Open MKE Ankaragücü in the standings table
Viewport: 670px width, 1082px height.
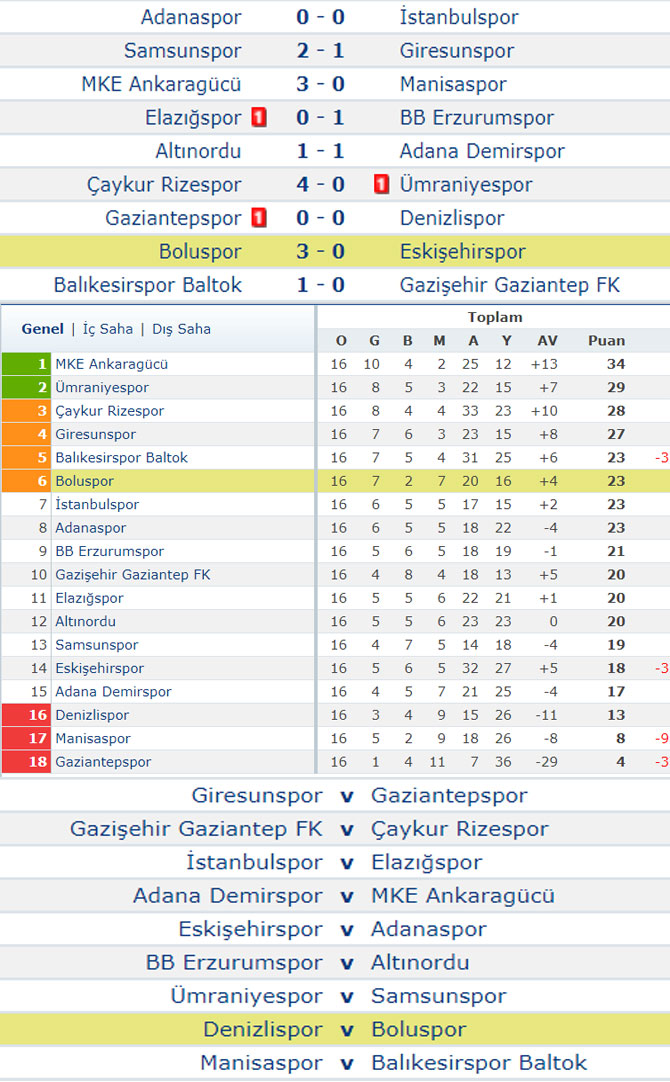tap(111, 364)
